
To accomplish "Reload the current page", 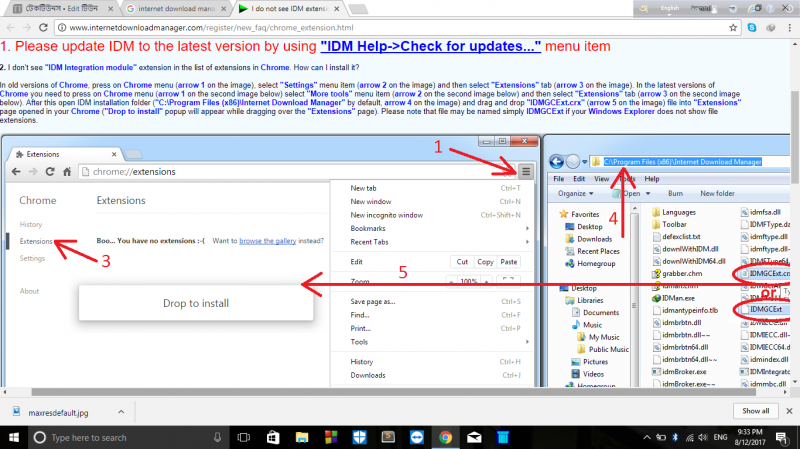I will tap(43, 28).
